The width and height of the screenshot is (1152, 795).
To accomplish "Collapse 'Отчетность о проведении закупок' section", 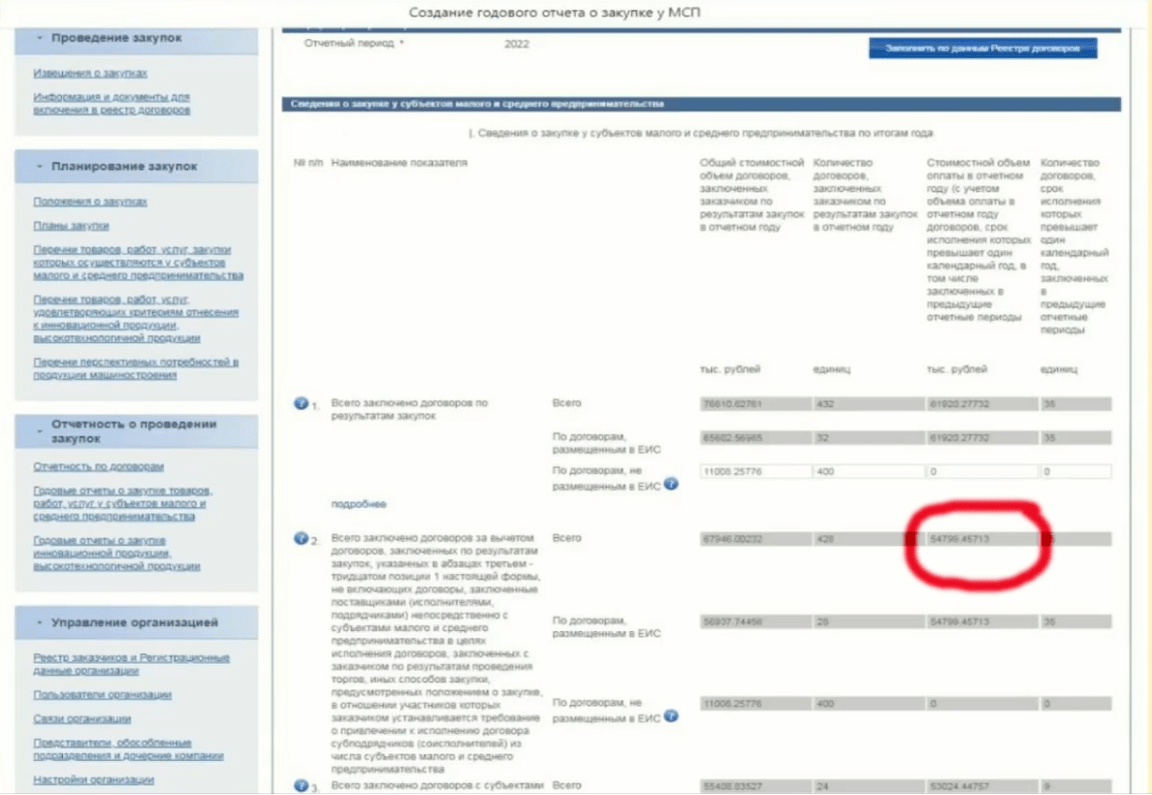I will click(x=39, y=431).
